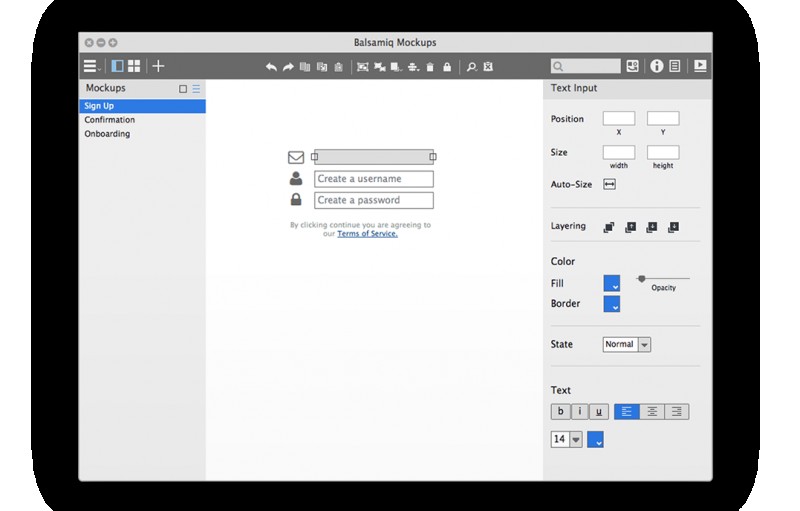This screenshot has width=800, height=511.
Task: Ungroup the selected controls
Action: [x=380, y=67]
